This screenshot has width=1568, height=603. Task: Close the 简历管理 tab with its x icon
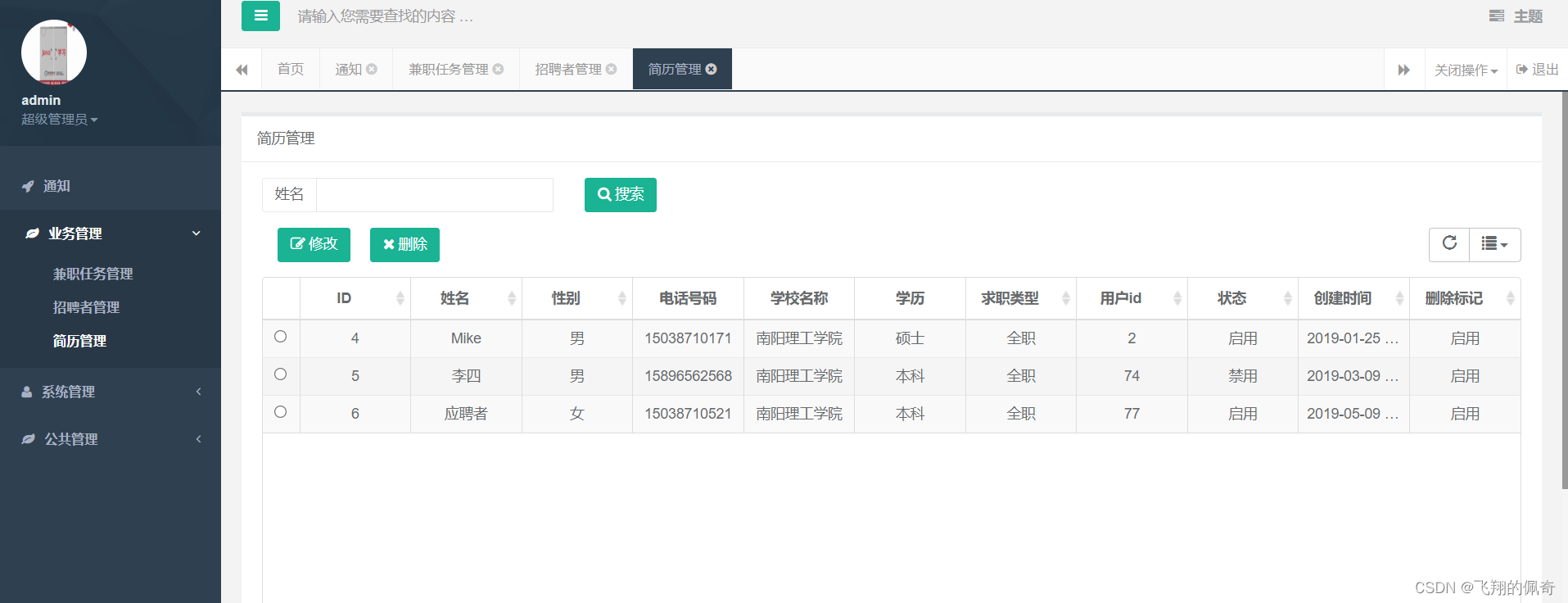[711, 69]
